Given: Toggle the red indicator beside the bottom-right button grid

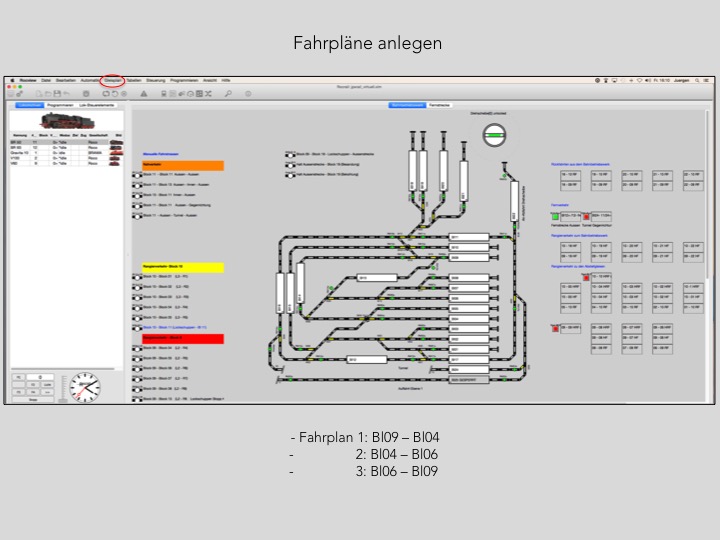Looking at the screenshot, I should click(555, 328).
